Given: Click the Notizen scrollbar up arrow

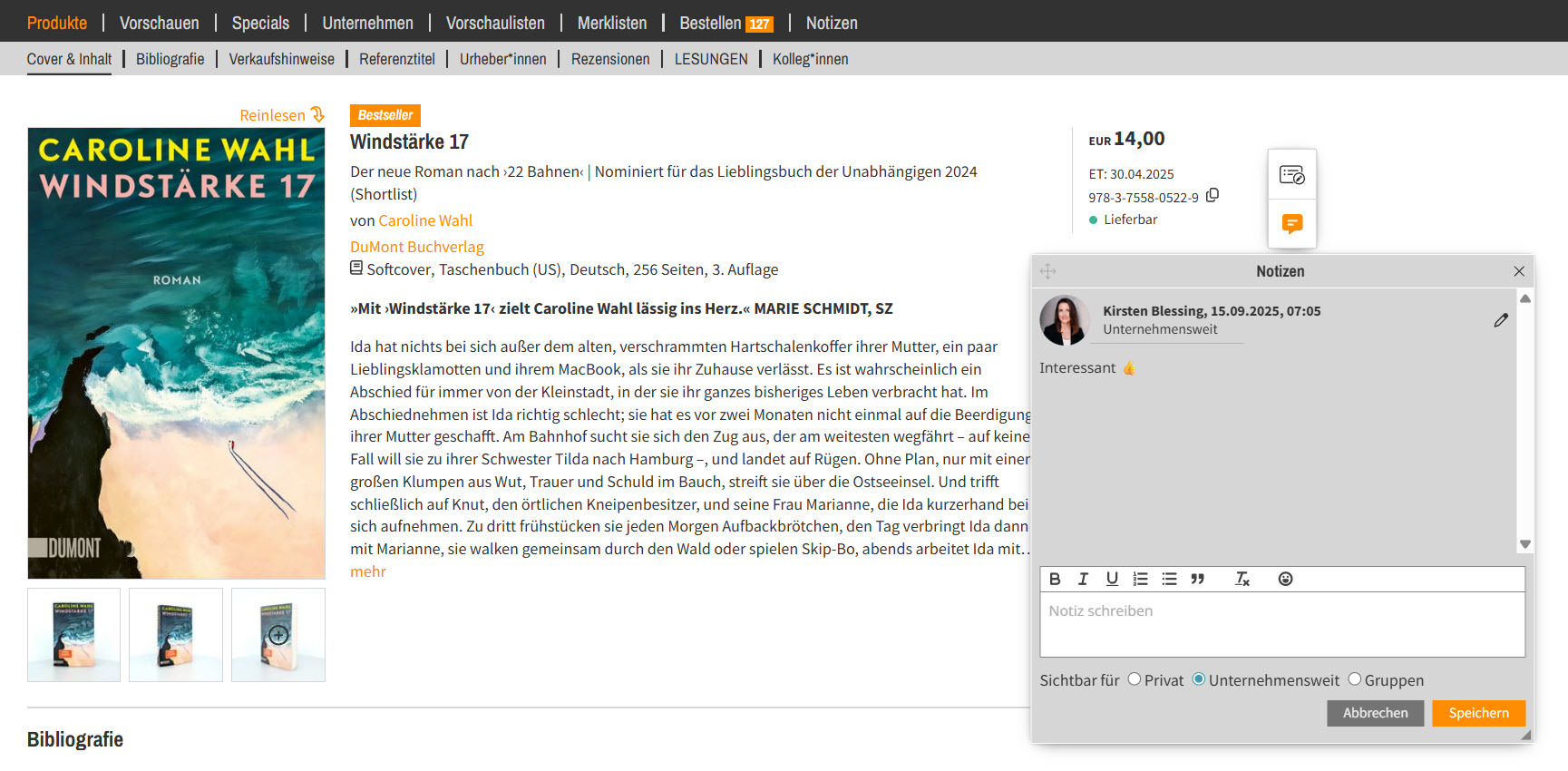Looking at the screenshot, I should (x=1525, y=298).
